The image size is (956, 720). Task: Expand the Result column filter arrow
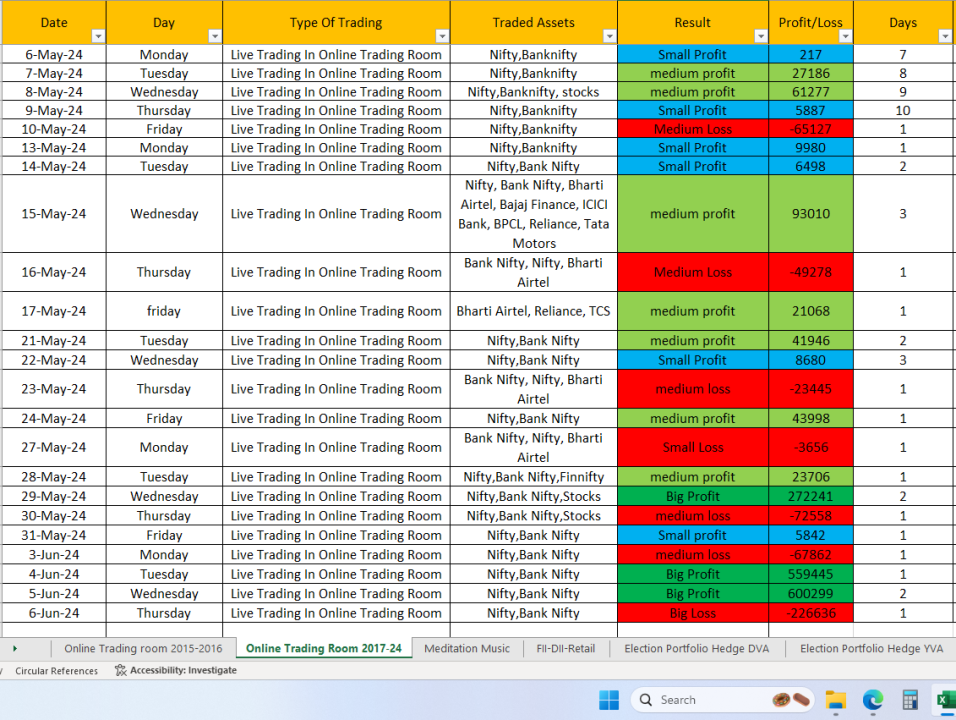[759, 36]
